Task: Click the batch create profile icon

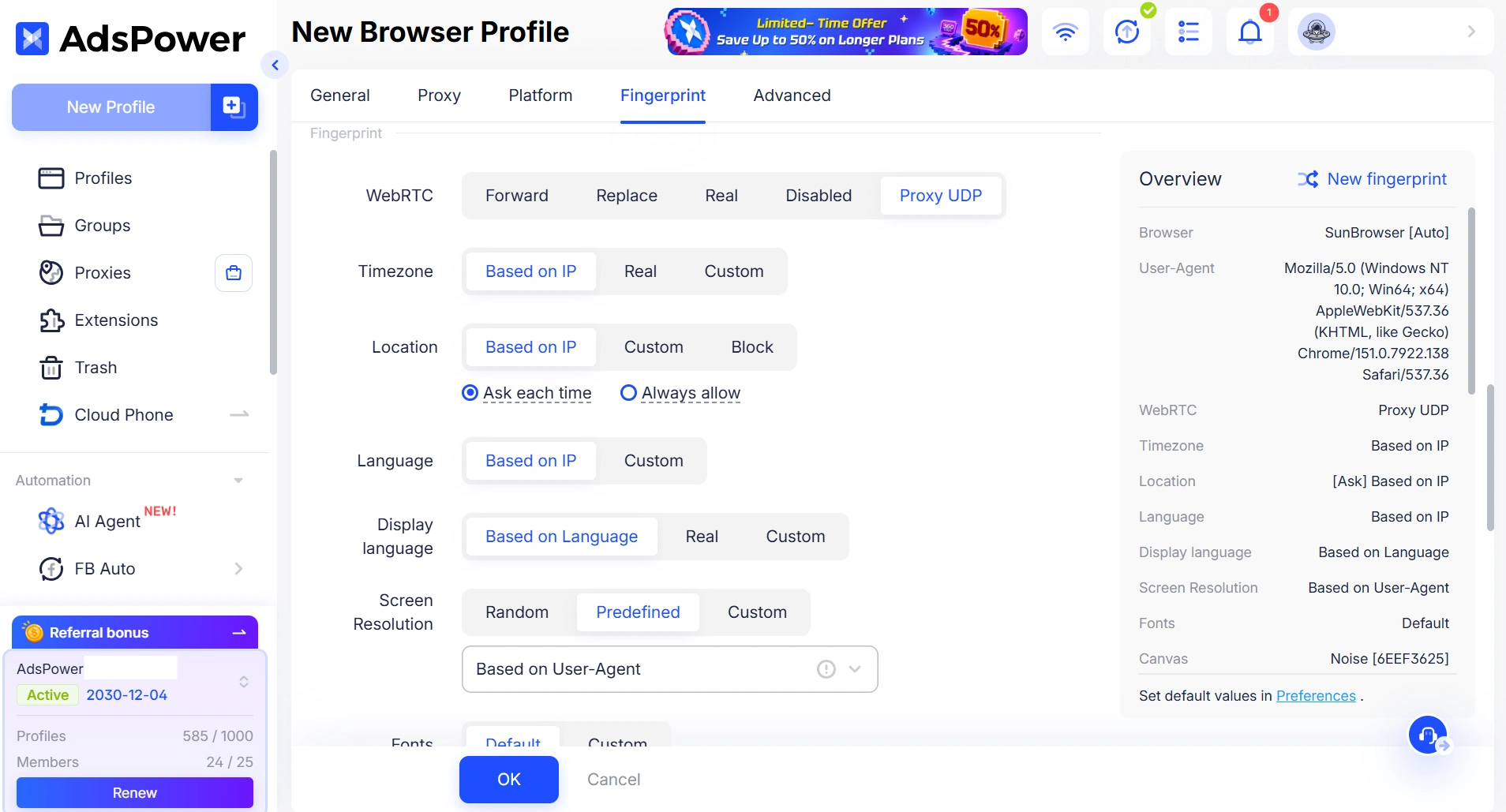Action: 234,107
